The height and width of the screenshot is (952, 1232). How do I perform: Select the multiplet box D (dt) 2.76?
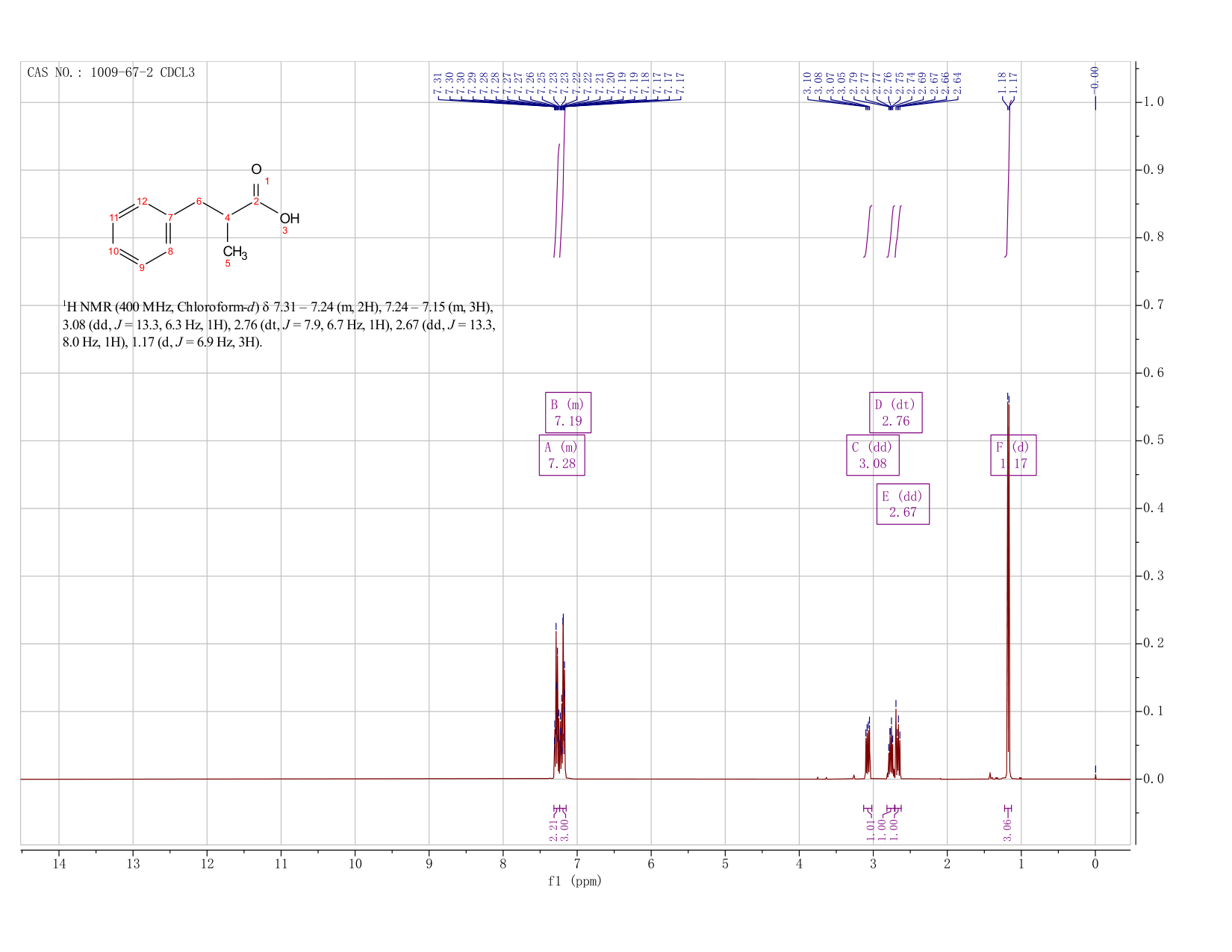895,412
